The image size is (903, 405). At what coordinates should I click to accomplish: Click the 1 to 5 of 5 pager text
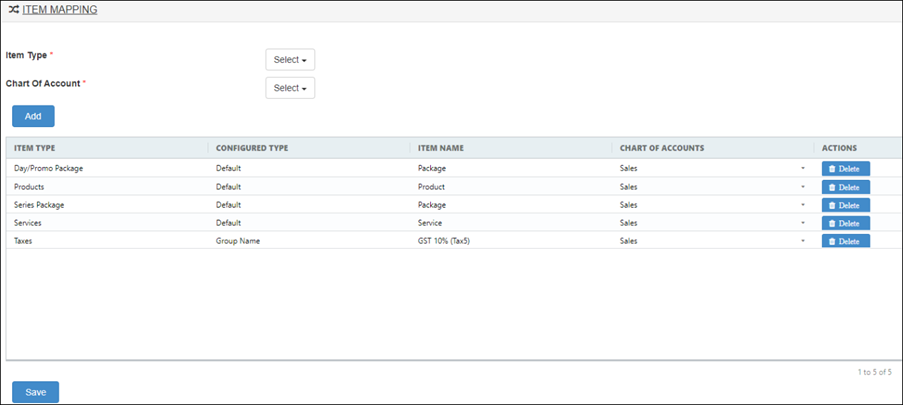[x=874, y=372]
